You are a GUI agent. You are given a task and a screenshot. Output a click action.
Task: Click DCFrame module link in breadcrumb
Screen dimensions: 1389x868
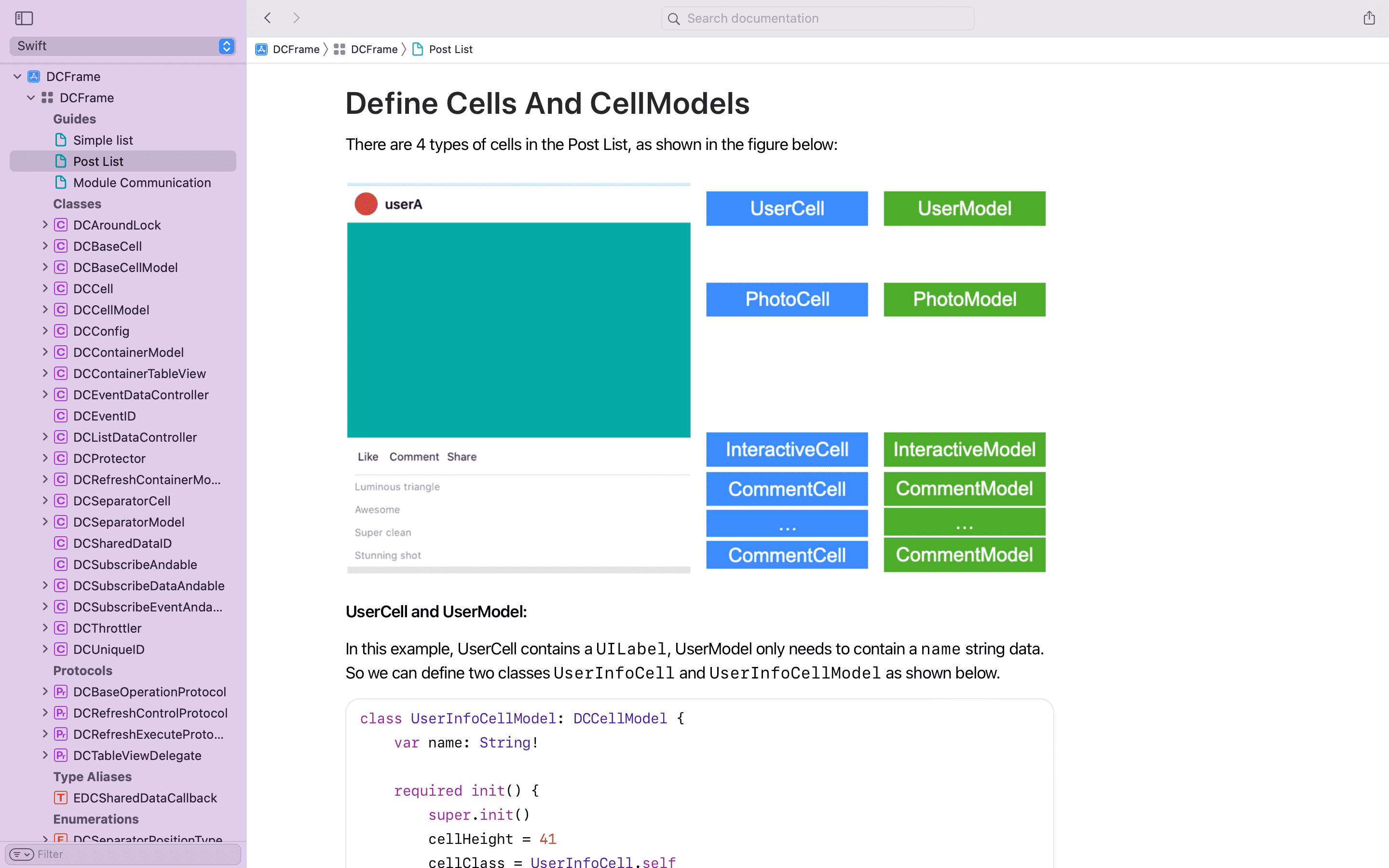point(374,49)
